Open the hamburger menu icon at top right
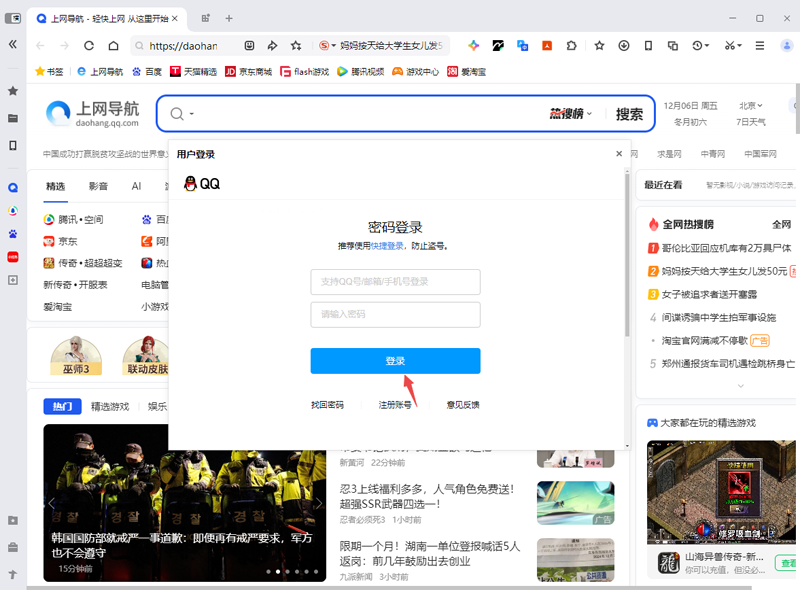This screenshot has height=590, width=800. click(x=760, y=46)
